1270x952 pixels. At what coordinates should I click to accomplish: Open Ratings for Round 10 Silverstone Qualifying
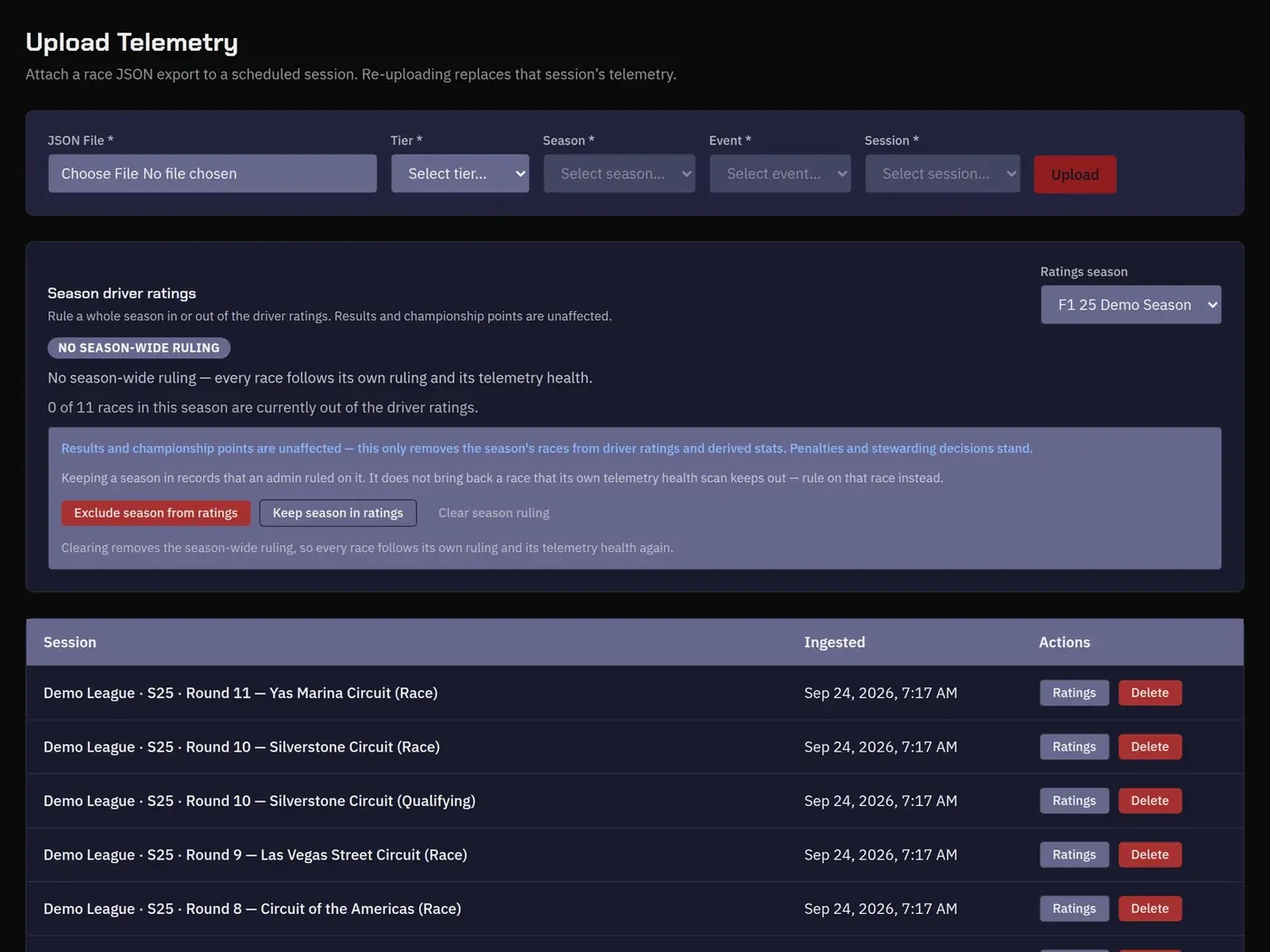(x=1074, y=801)
